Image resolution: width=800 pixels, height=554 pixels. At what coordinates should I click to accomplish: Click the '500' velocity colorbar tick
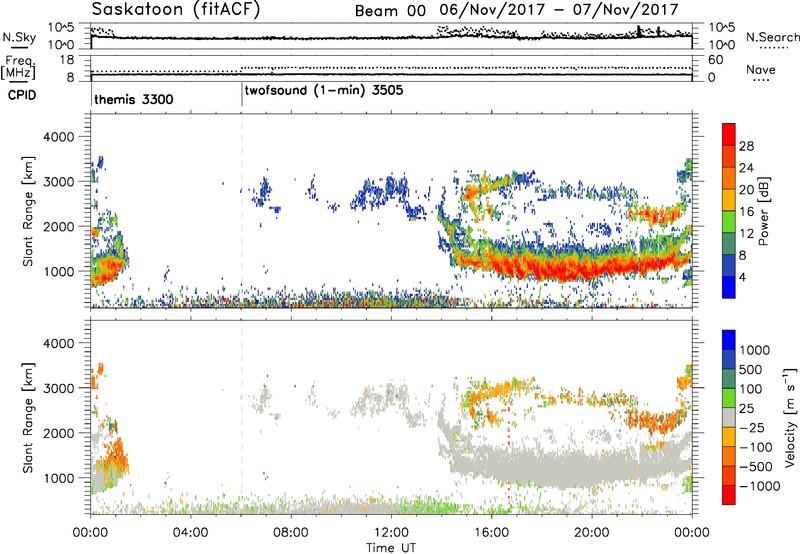click(x=751, y=369)
